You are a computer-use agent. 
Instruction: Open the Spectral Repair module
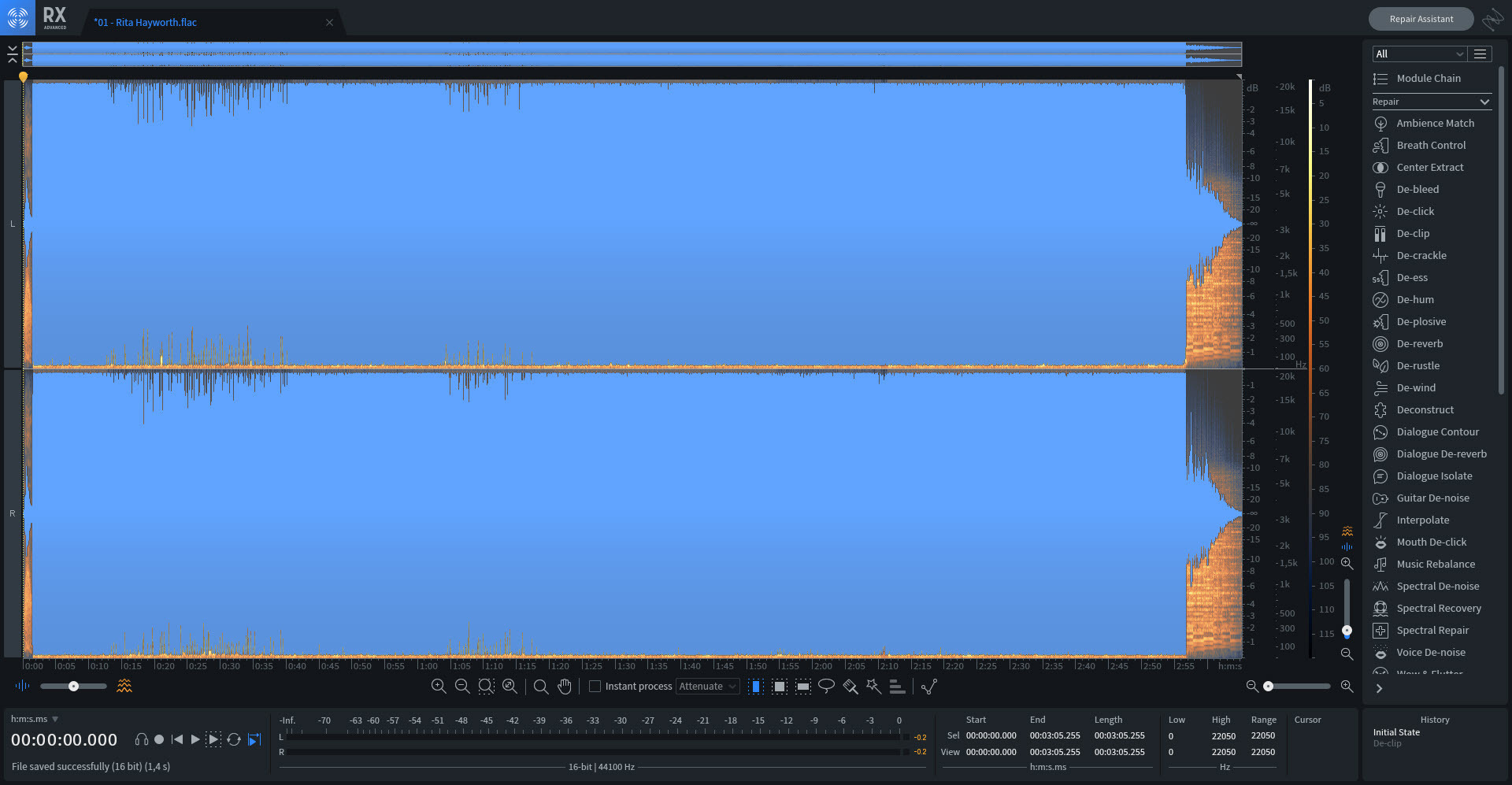1432,631
